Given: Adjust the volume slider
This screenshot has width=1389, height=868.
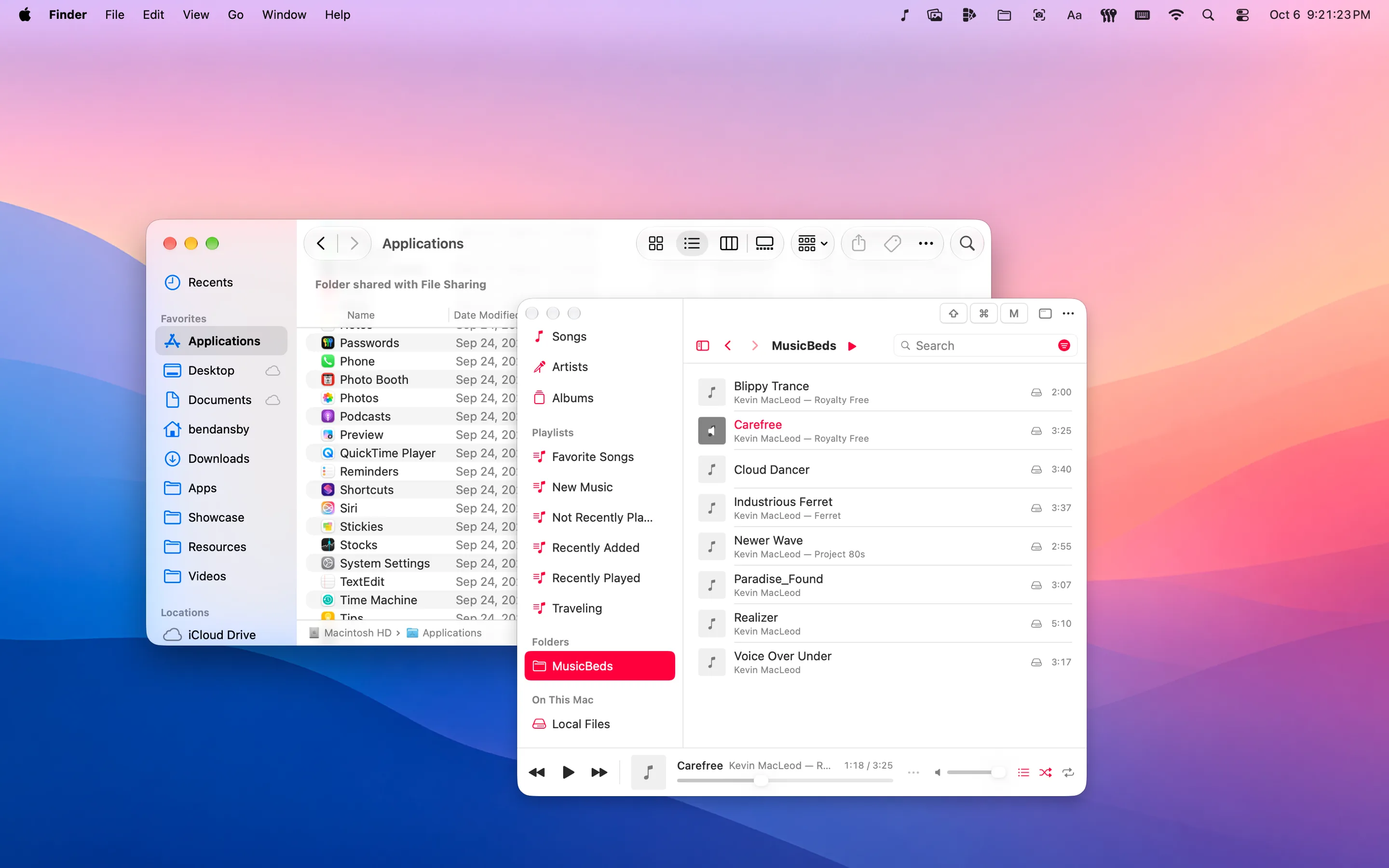Looking at the screenshot, I should pyautogui.click(x=976, y=773).
